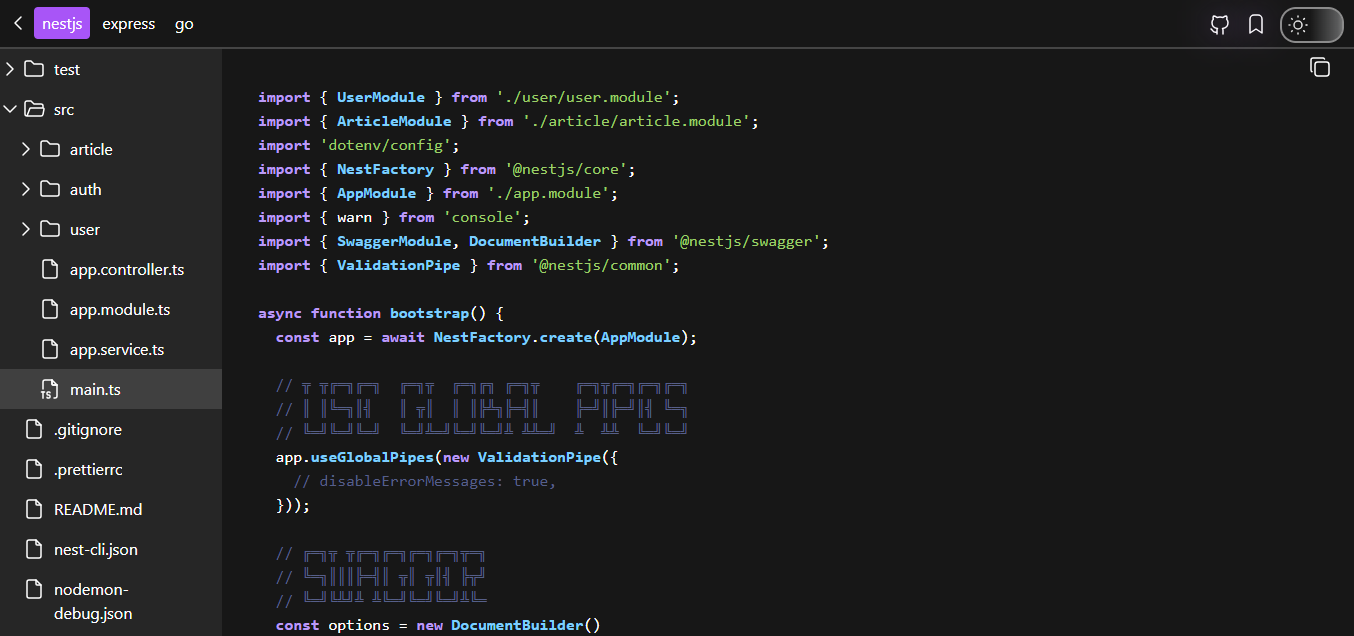
Task: Click the auth folder icon
Action: pos(50,189)
